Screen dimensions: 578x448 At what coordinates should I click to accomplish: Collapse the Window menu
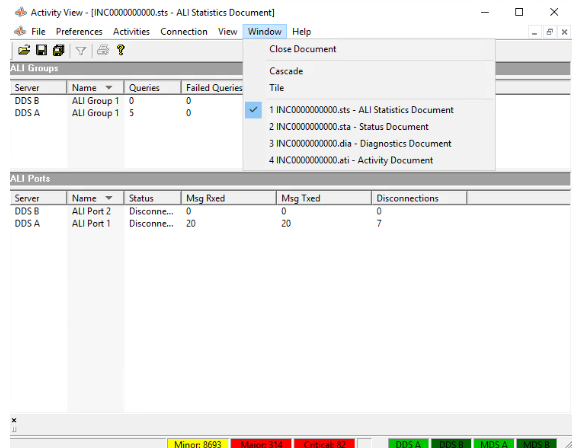(x=265, y=32)
